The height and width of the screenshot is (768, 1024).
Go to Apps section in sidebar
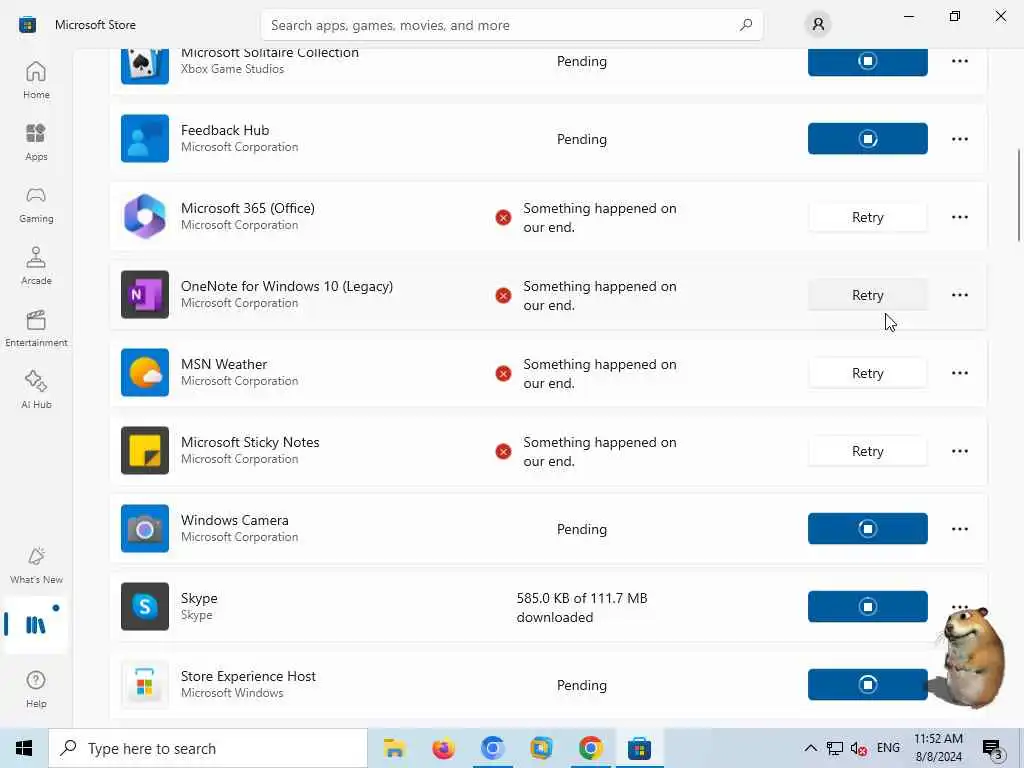coord(36,142)
